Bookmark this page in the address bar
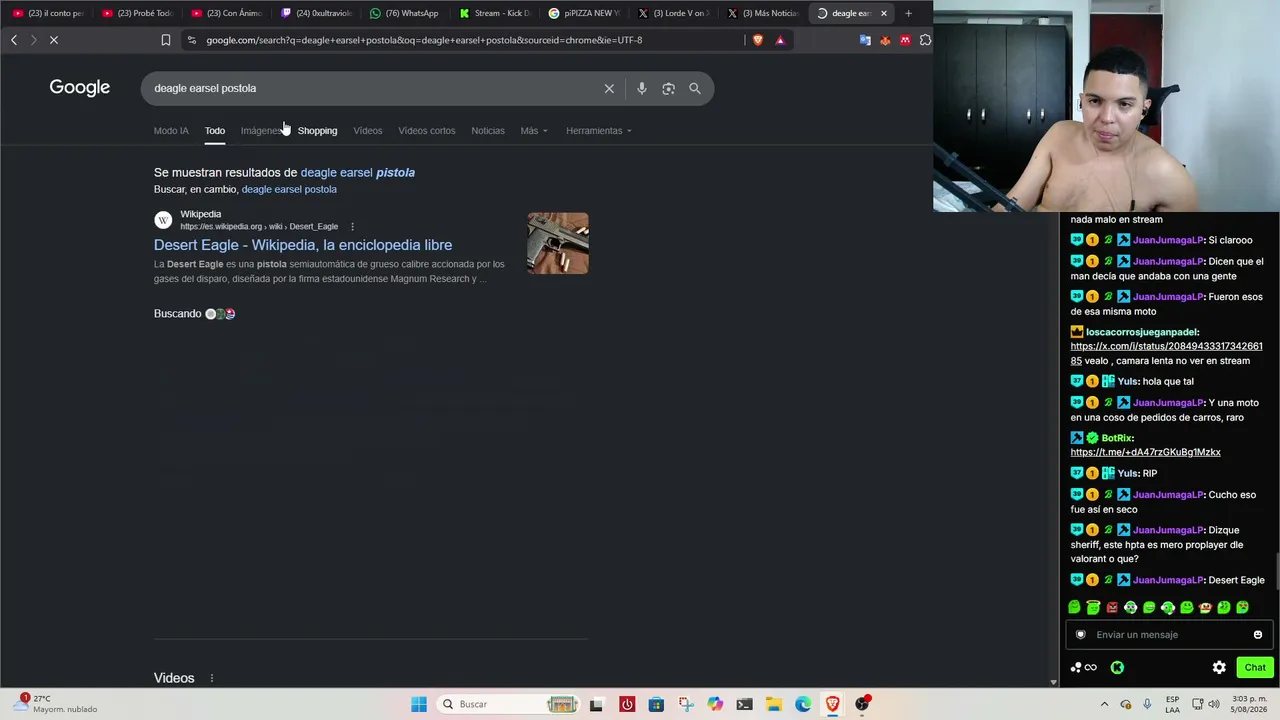The image size is (1280, 720). [x=166, y=40]
